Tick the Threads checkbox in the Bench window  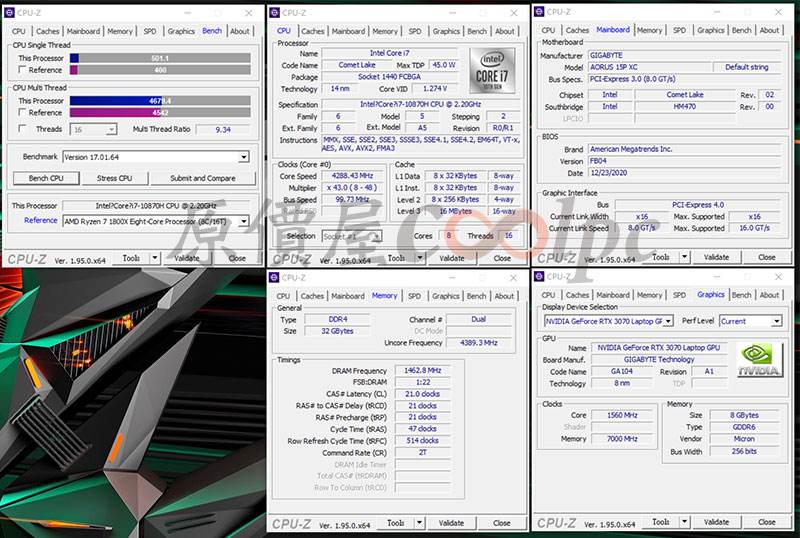point(22,129)
